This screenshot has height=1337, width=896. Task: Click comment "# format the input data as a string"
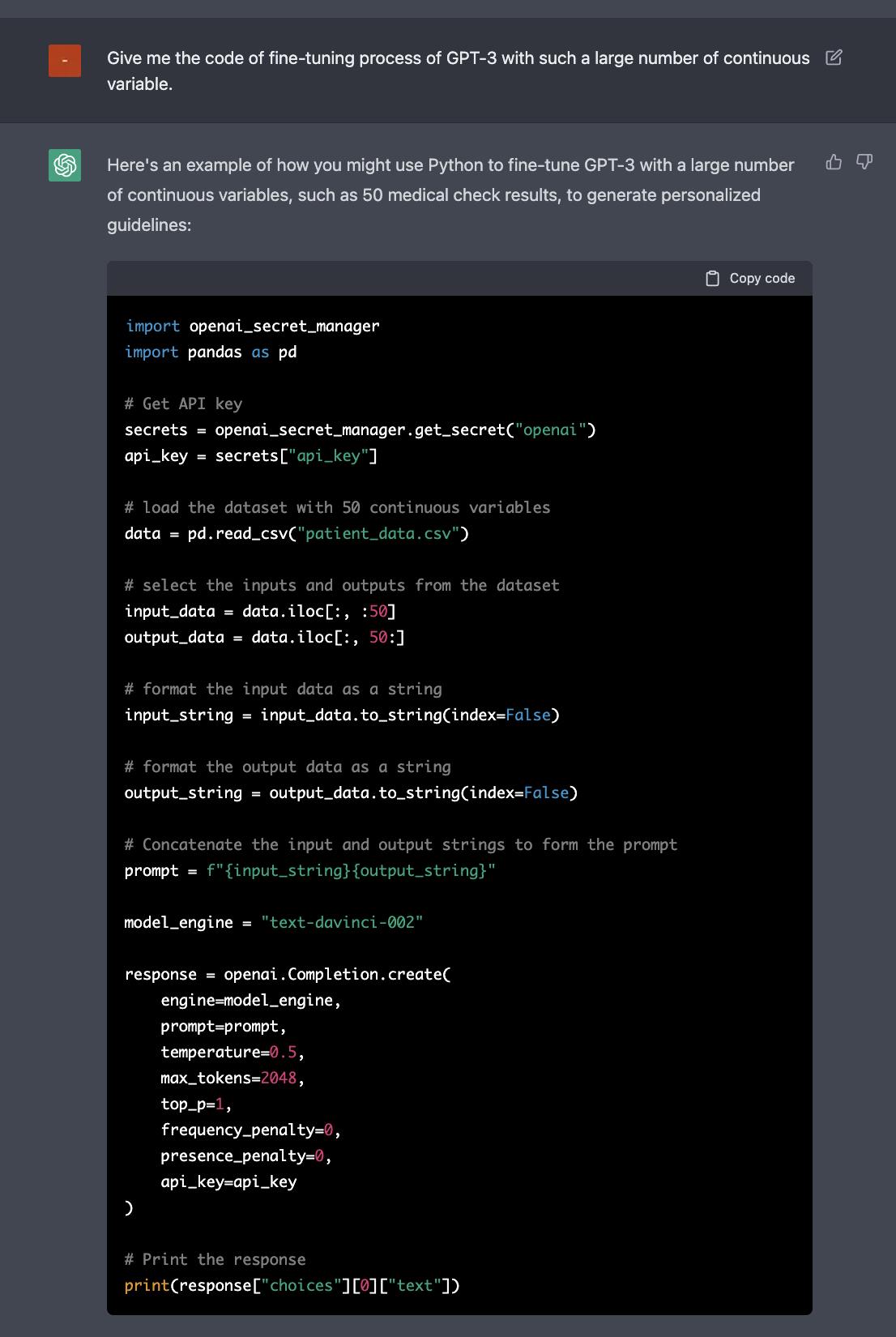(x=284, y=689)
